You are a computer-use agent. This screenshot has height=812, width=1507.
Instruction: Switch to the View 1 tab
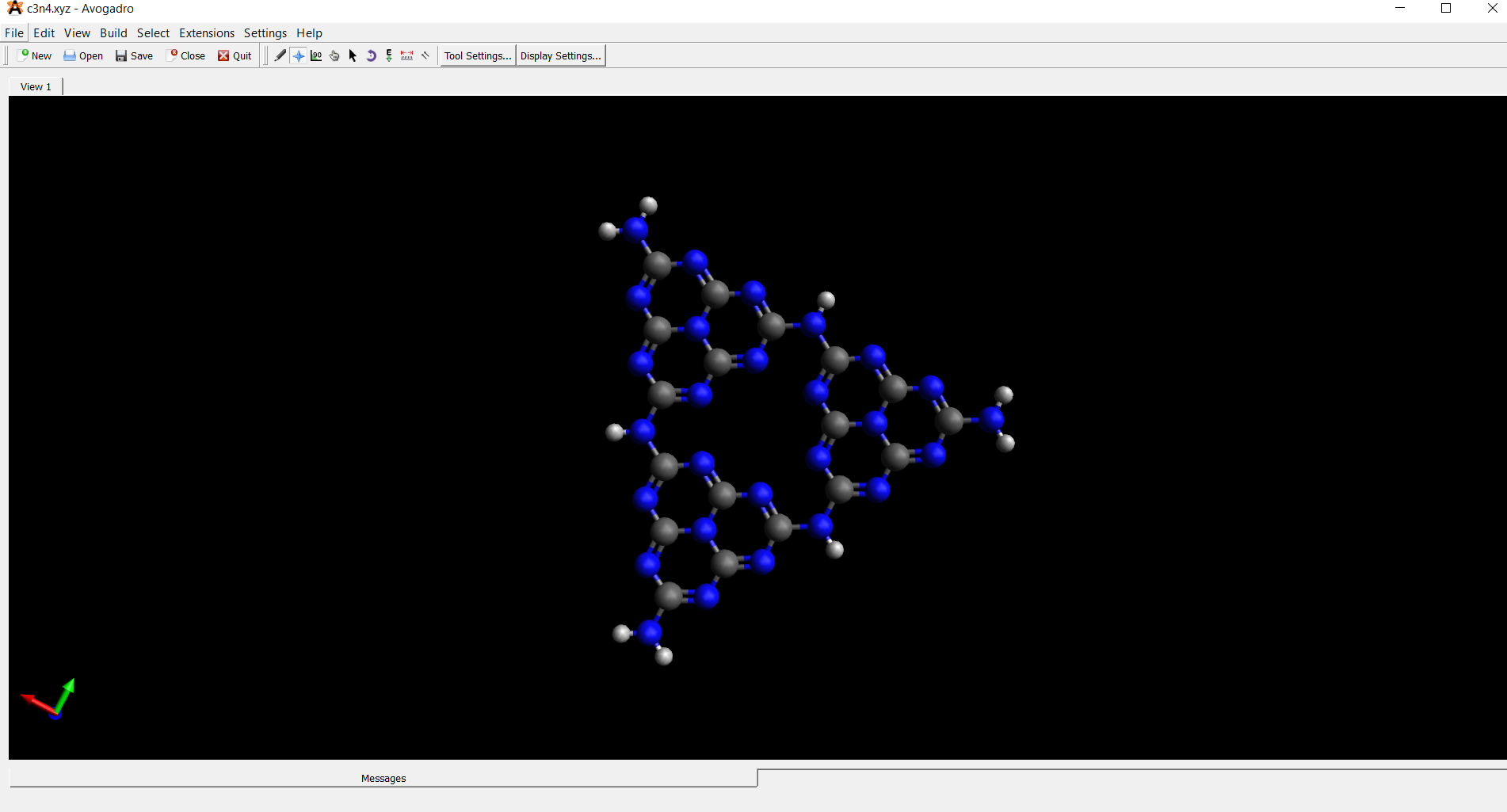click(x=36, y=86)
